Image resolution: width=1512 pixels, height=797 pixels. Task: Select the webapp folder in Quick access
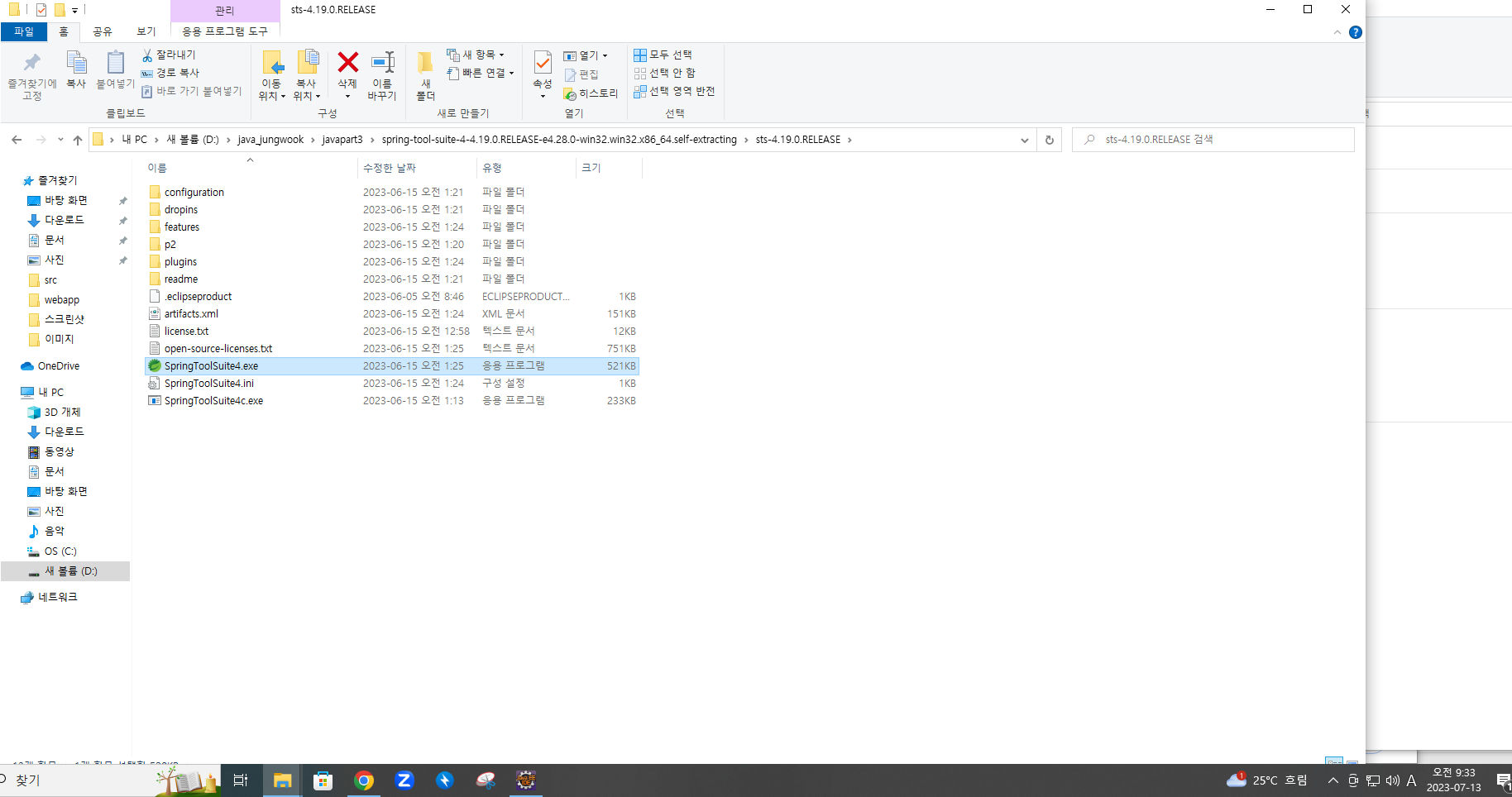tap(62, 300)
